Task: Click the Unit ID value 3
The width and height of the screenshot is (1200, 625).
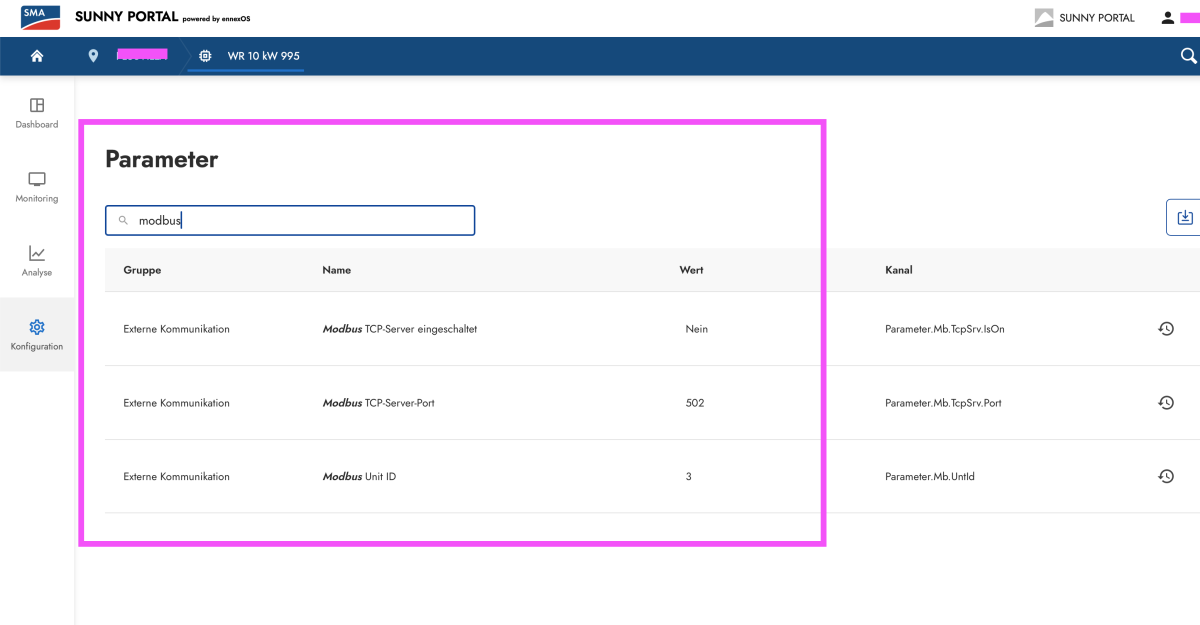Action: tap(689, 477)
